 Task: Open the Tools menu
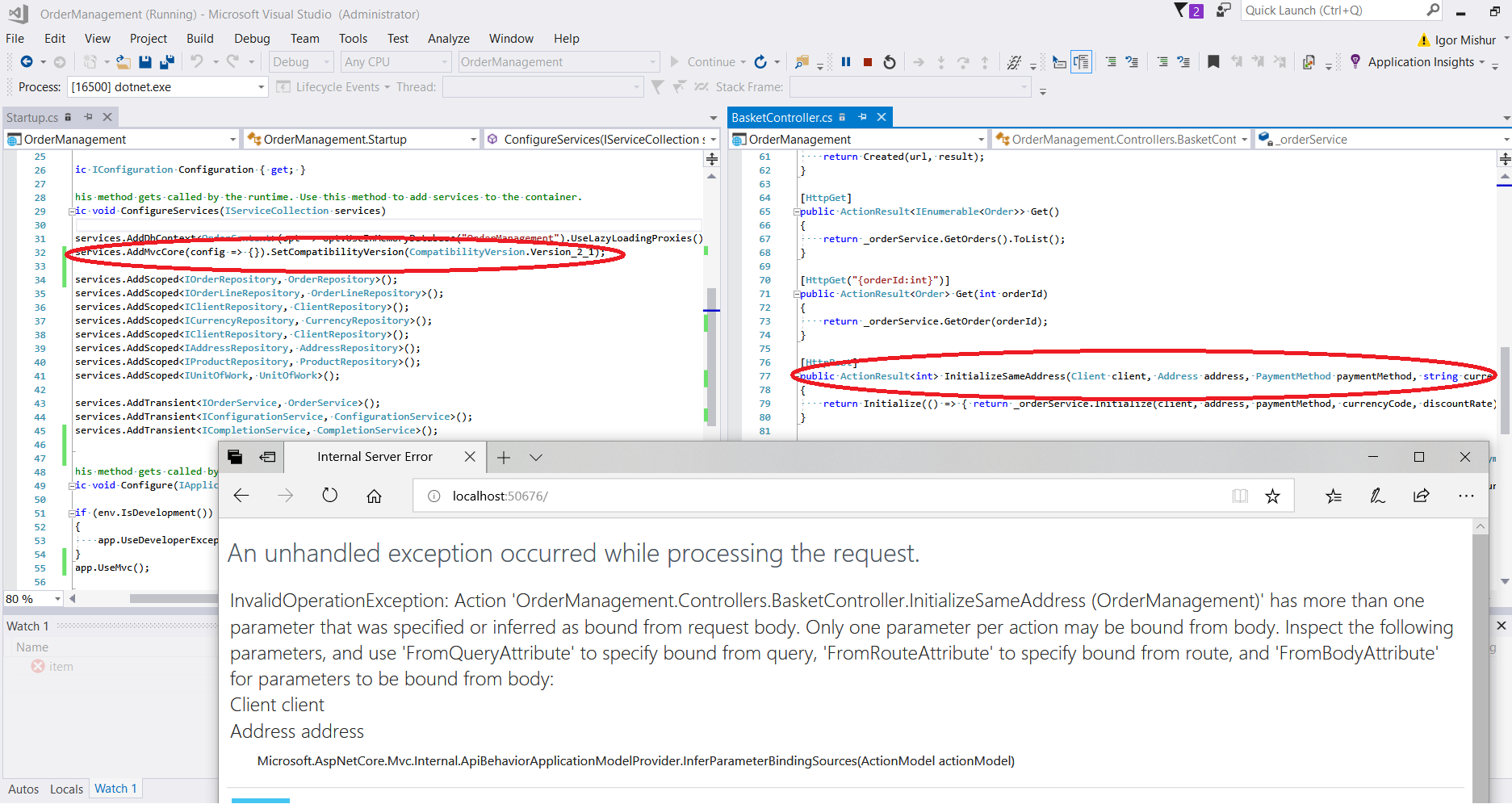pyautogui.click(x=353, y=39)
